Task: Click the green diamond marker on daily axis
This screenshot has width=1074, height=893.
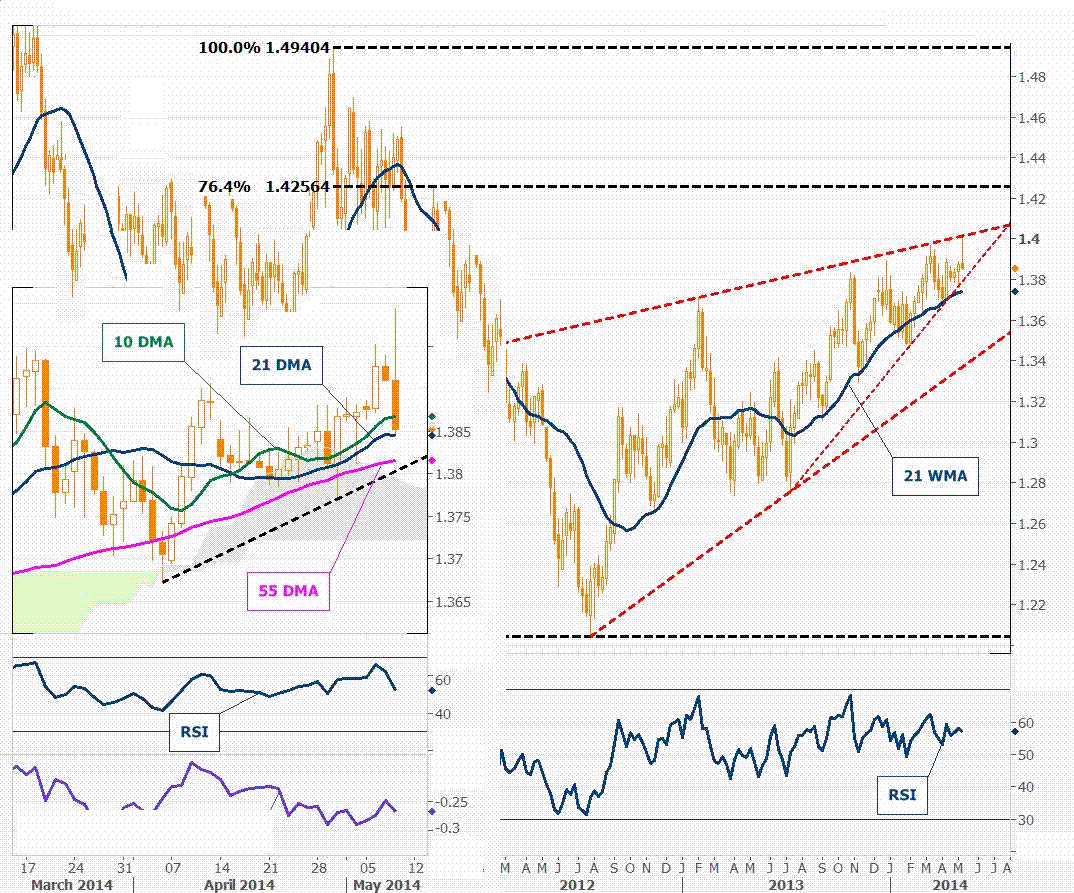Action: [431, 416]
